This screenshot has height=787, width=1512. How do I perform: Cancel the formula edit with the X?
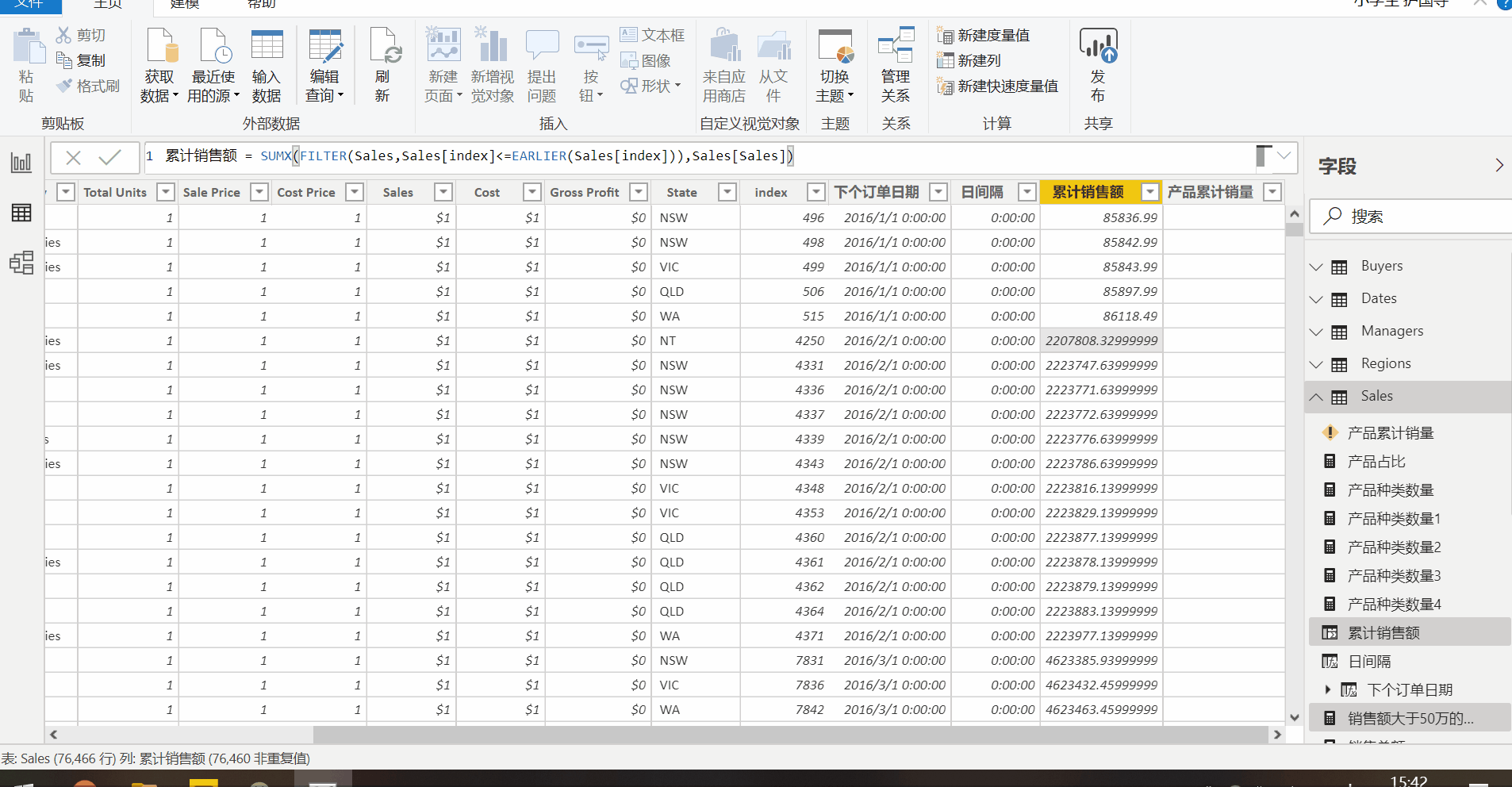pos(72,157)
